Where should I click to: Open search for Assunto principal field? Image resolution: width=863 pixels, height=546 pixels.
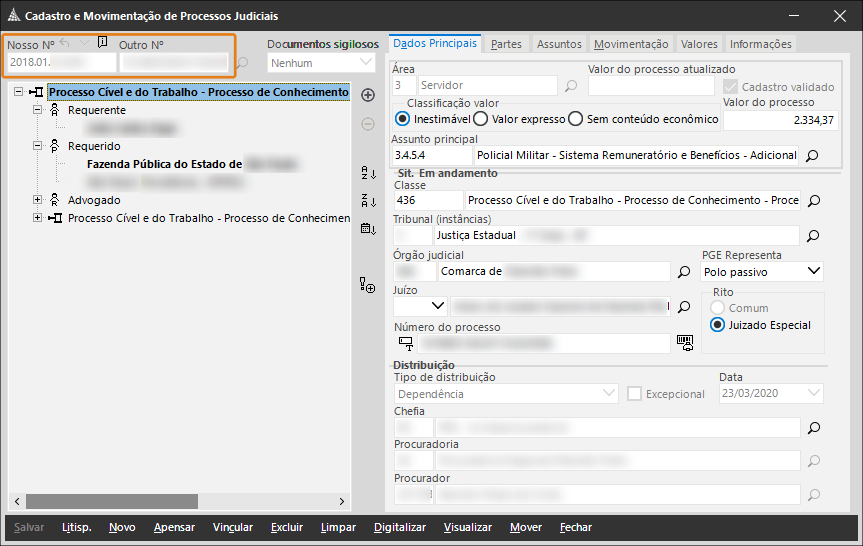click(x=812, y=156)
